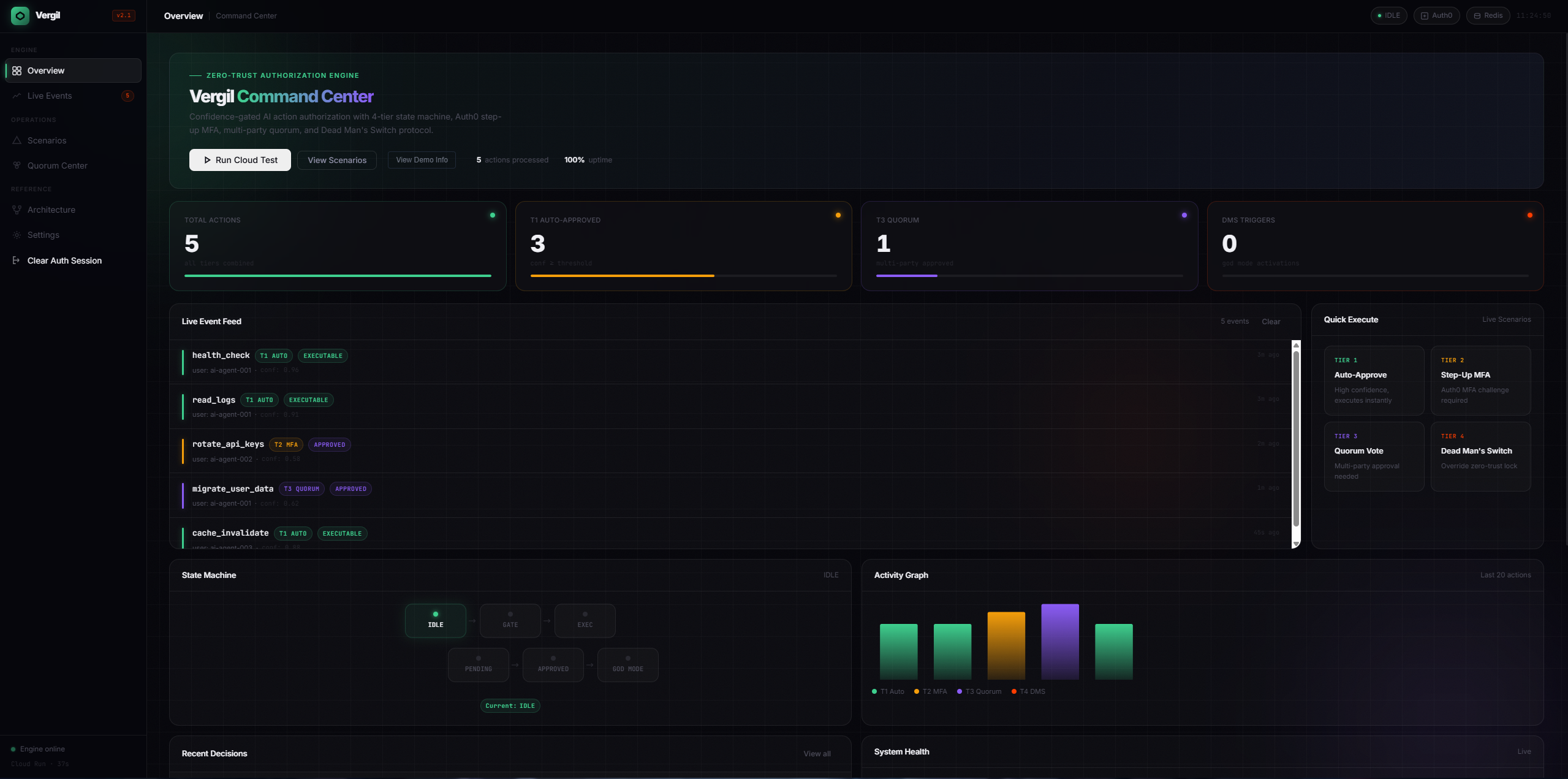Launch Tier 2 Step-Up MFA scenario
This screenshot has width=1568, height=779.
(x=1480, y=381)
